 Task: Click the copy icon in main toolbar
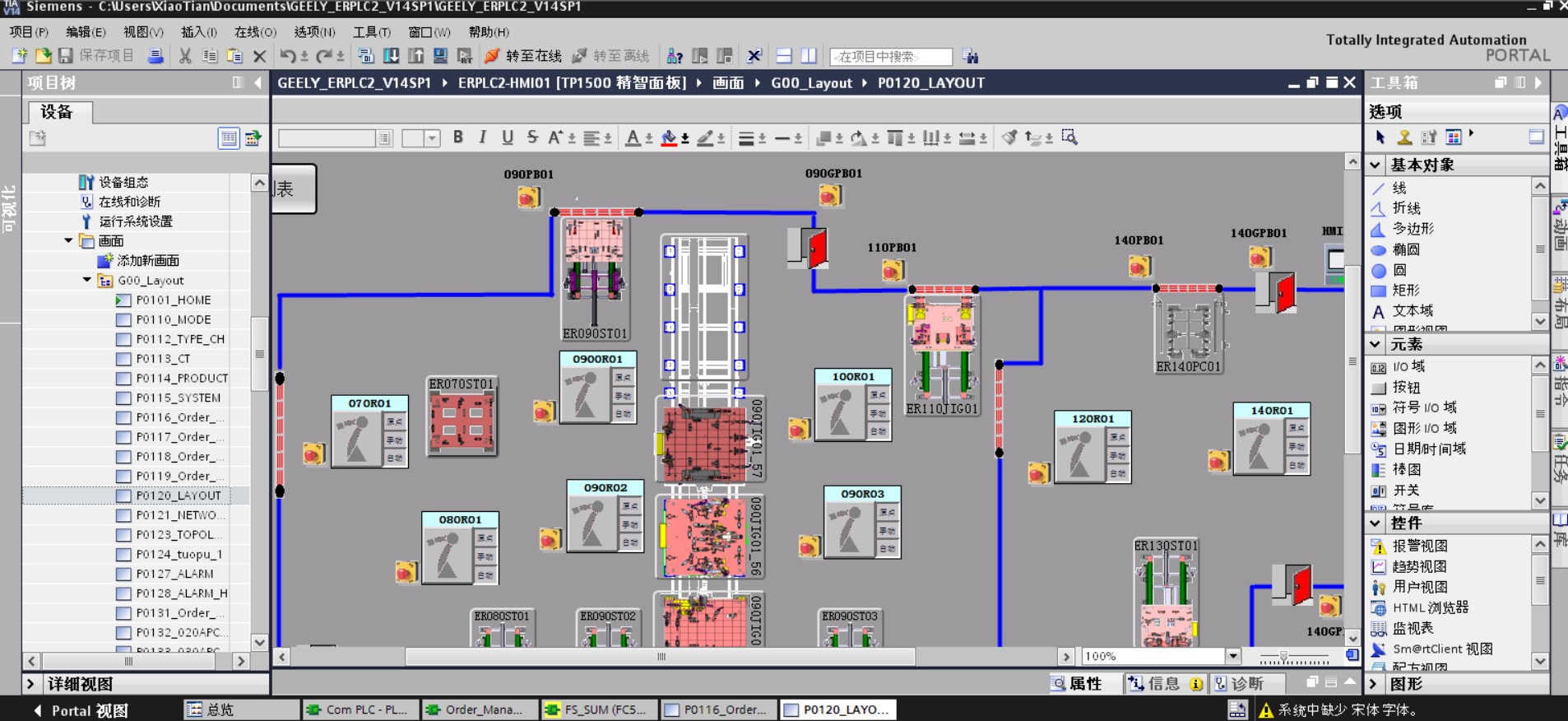[210, 56]
